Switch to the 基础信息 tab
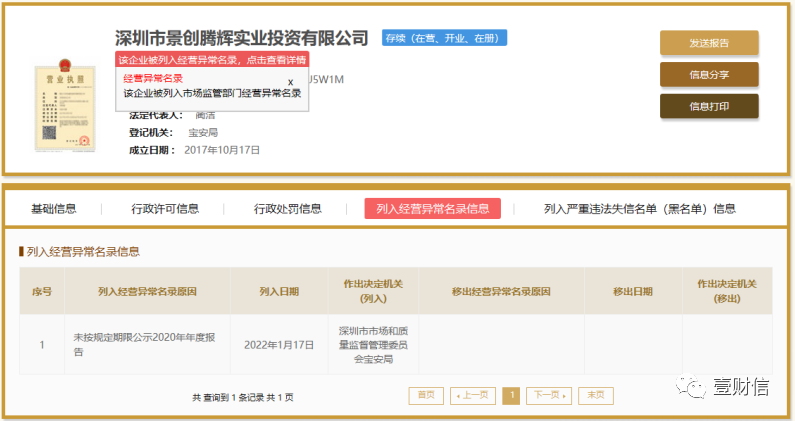The height and width of the screenshot is (421, 795). pyautogui.click(x=54, y=208)
